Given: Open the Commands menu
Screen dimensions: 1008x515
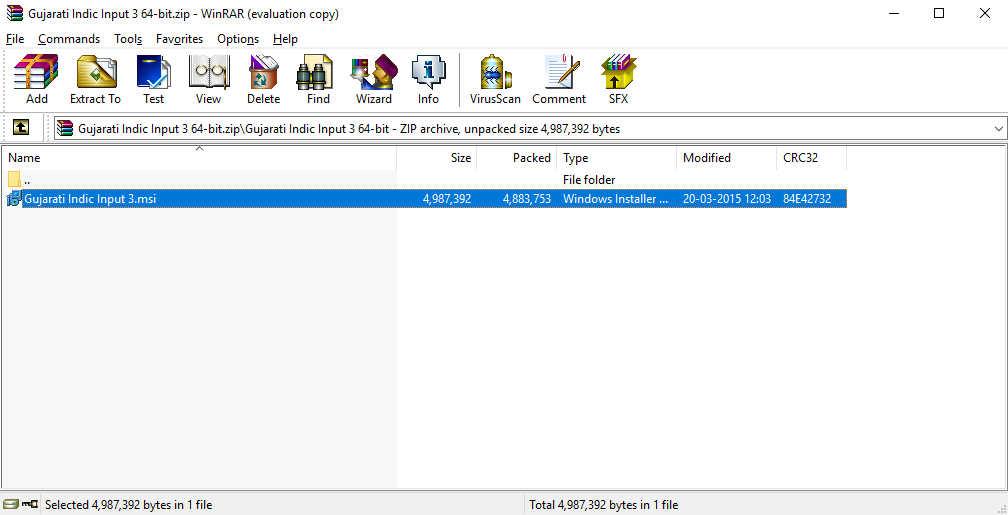Looking at the screenshot, I should pyautogui.click(x=69, y=39).
